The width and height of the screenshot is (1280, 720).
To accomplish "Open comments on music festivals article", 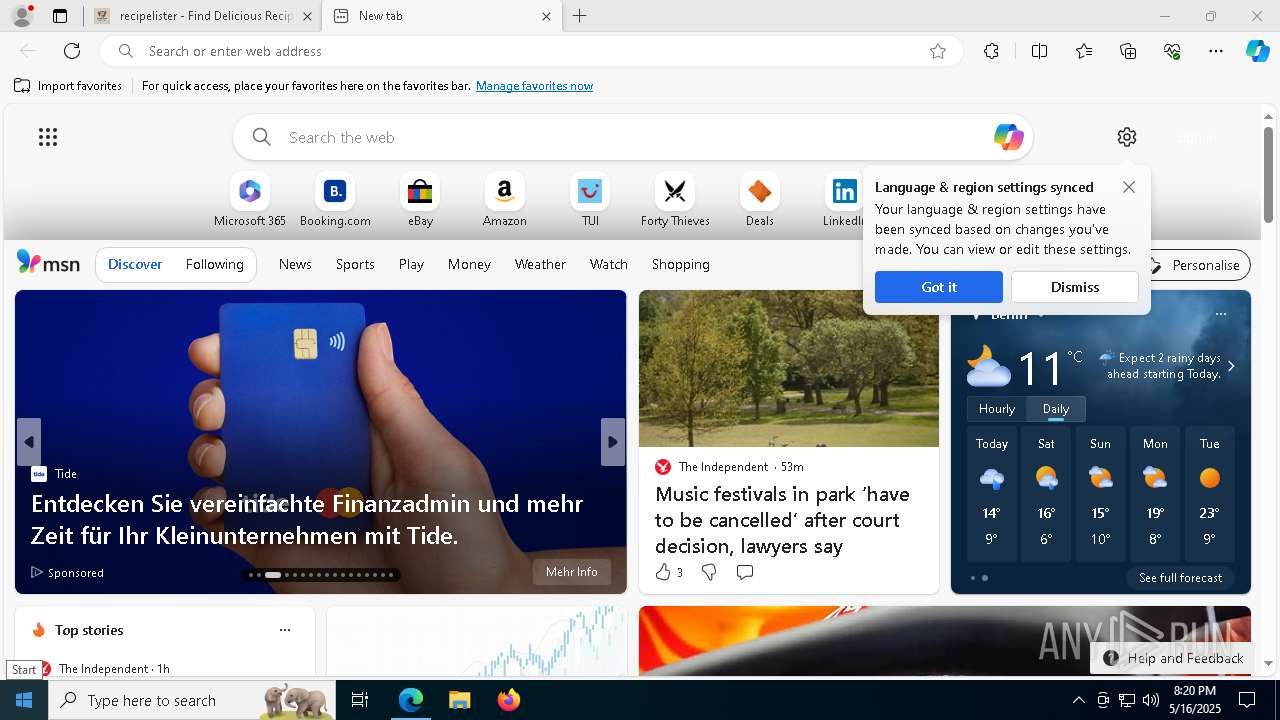I will coord(745,572).
